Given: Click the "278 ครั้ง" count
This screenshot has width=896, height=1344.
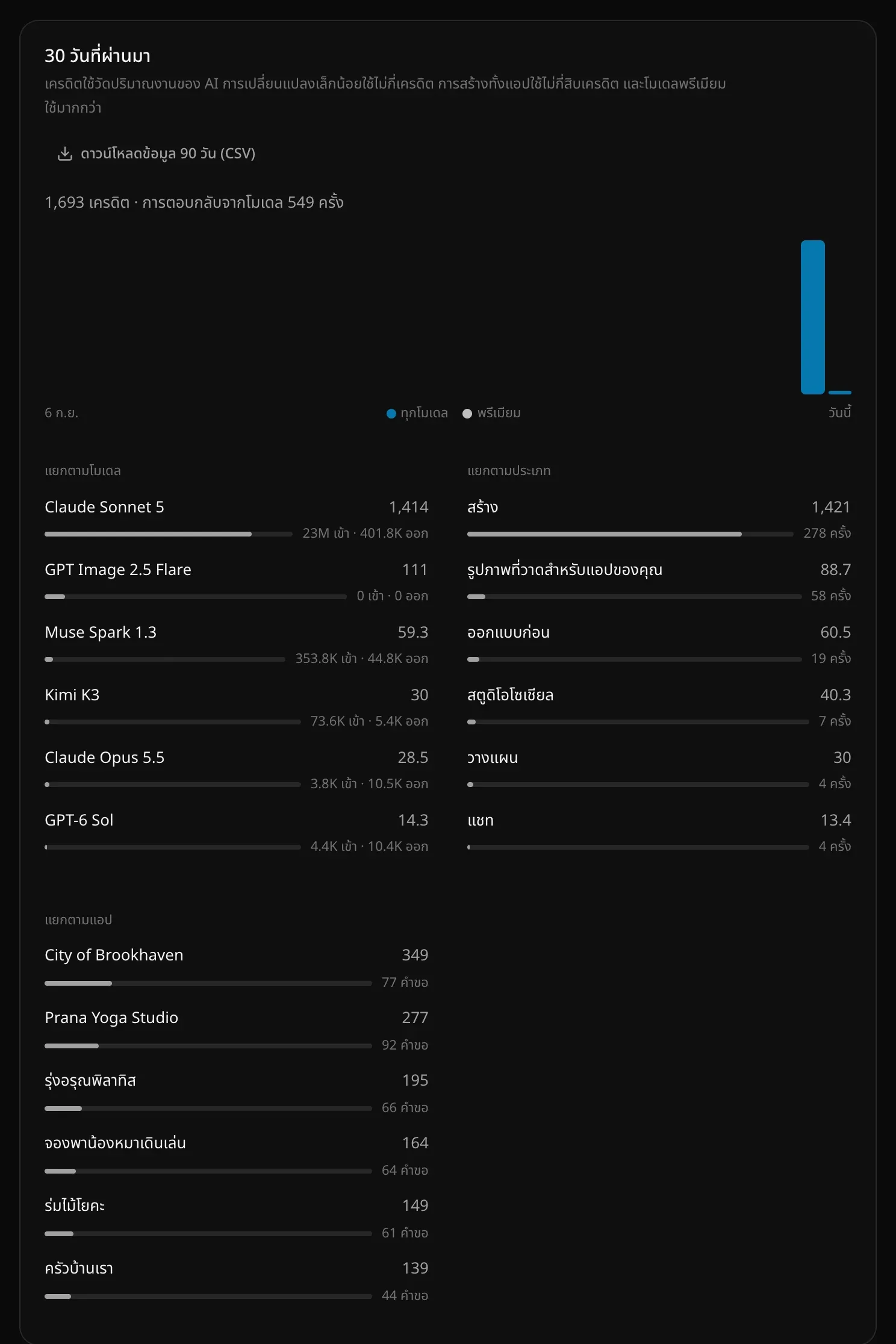Looking at the screenshot, I should [827, 533].
